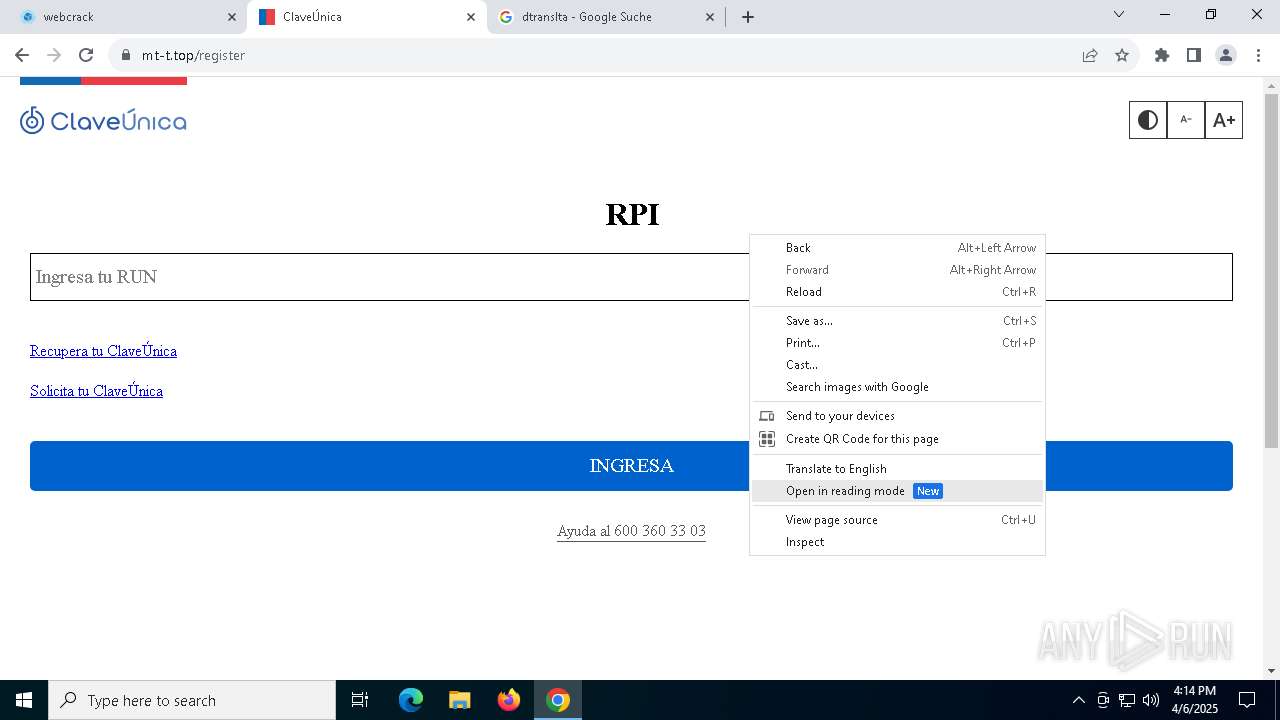The width and height of the screenshot is (1280, 720).
Task: Click the address bar URL
Action: pos(193,55)
